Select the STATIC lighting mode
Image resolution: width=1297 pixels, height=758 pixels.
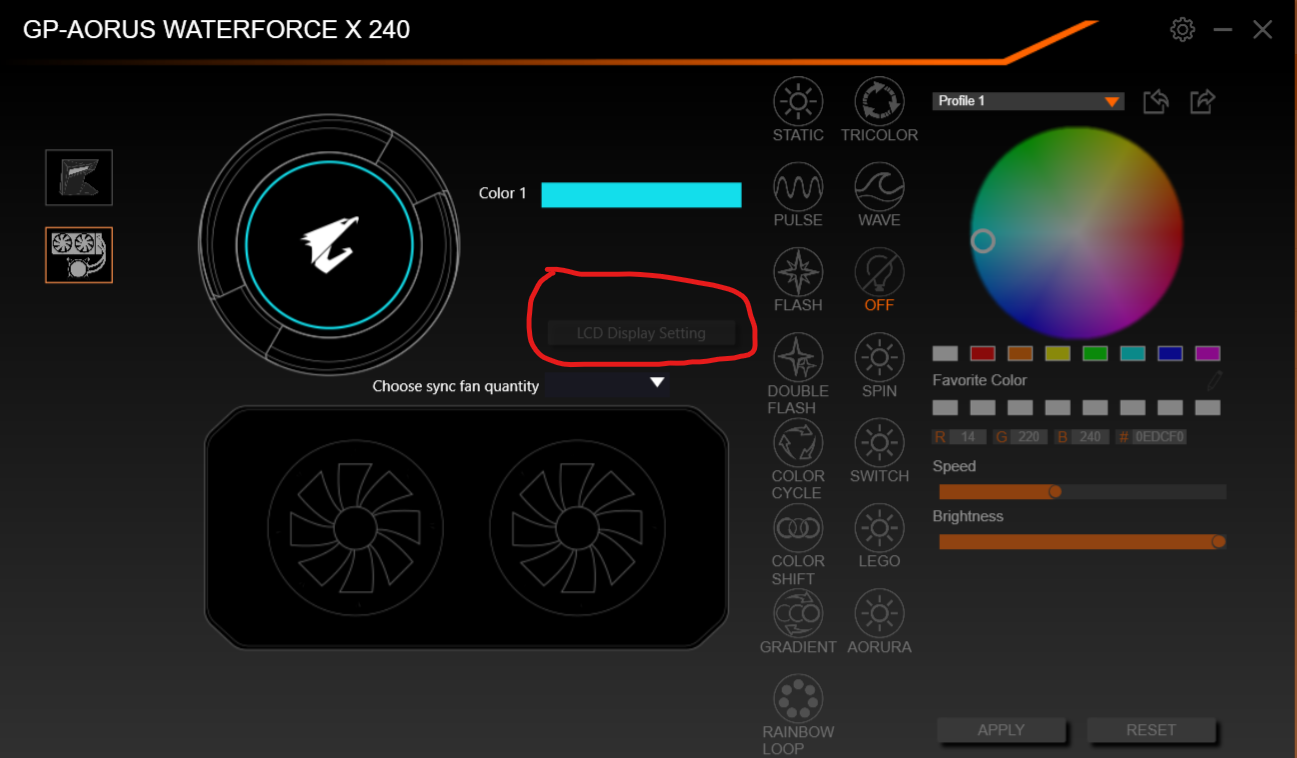click(x=798, y=102)
